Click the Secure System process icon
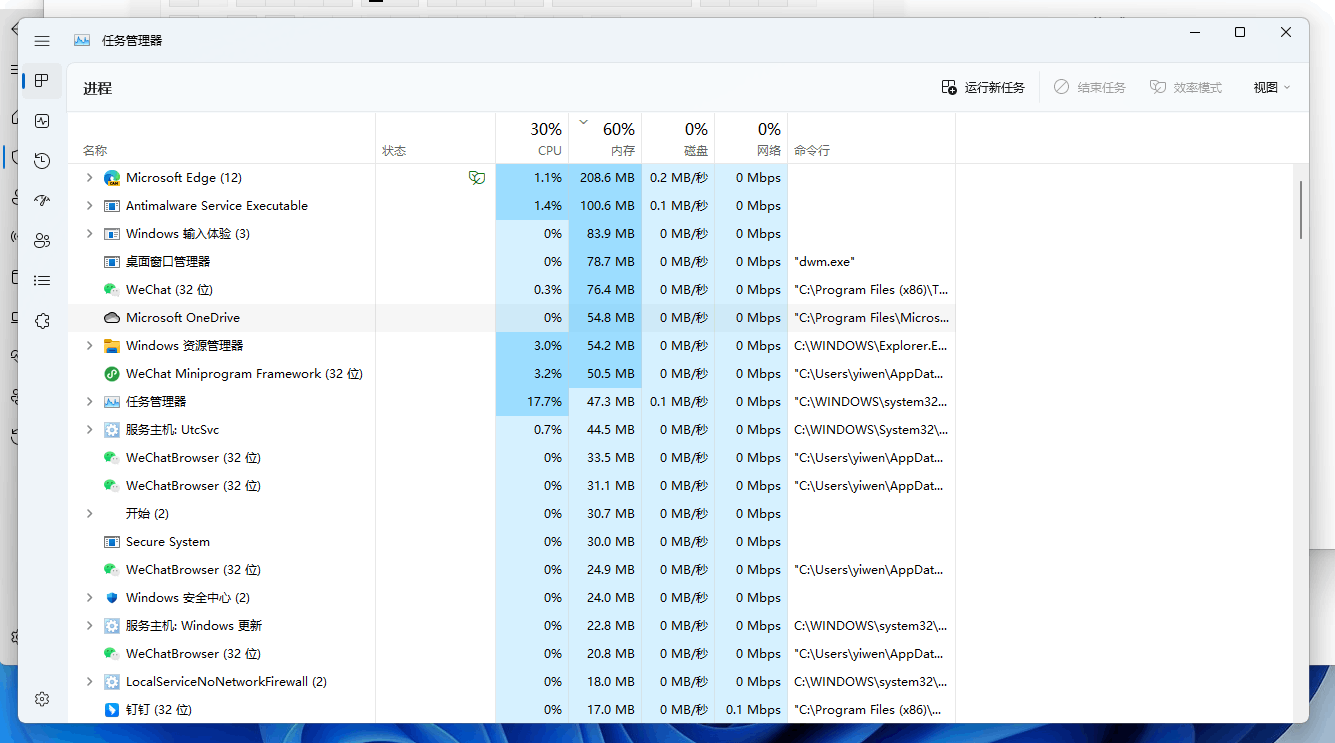Image resolution: width=1335 pixels, height=743 pixels. [x=112, y=542]
